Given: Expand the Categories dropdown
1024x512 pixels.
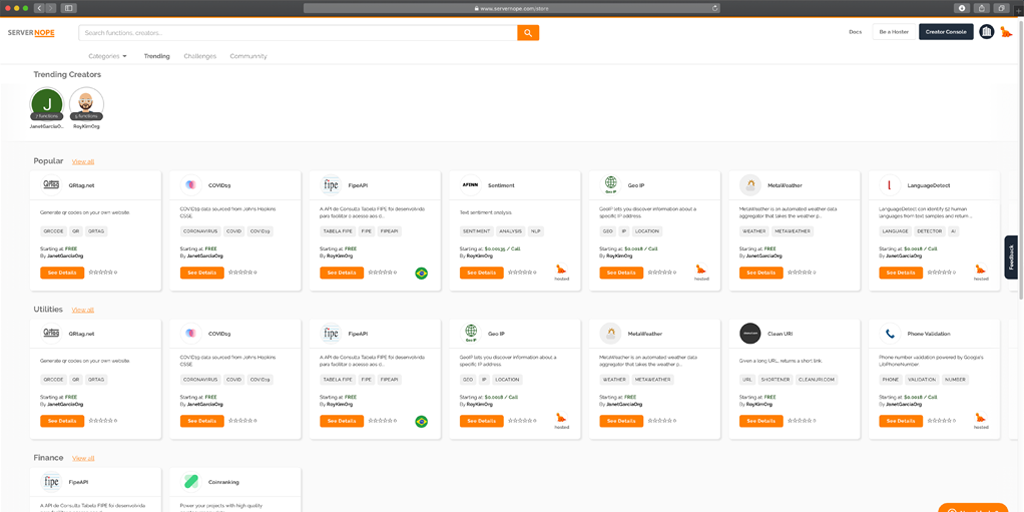Looking at the screenshot, I should tap(107, 56).
